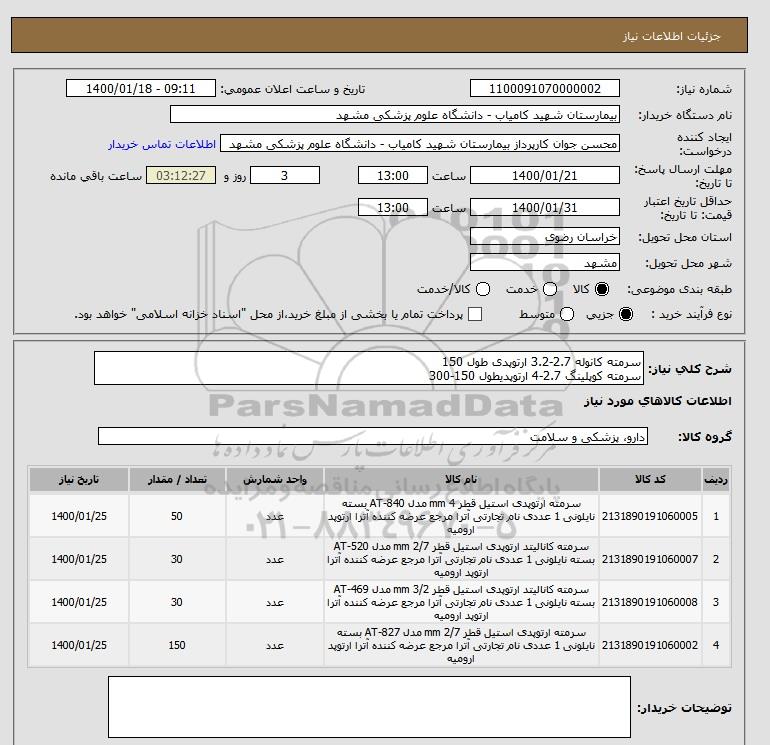
Task: Click the delivery province field خراسان رضوی
Action: click(545, 237)
